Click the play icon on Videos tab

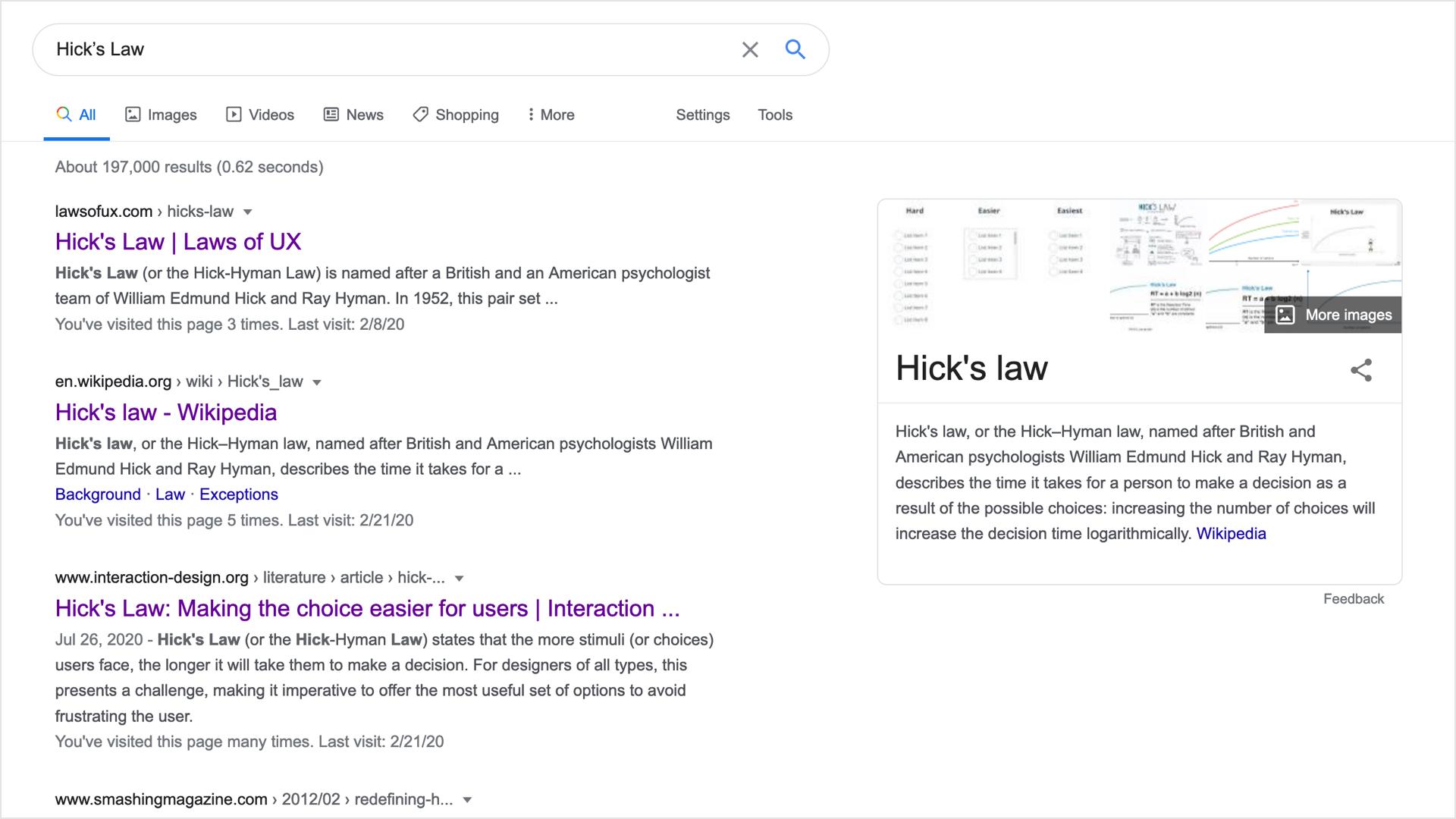234,114
